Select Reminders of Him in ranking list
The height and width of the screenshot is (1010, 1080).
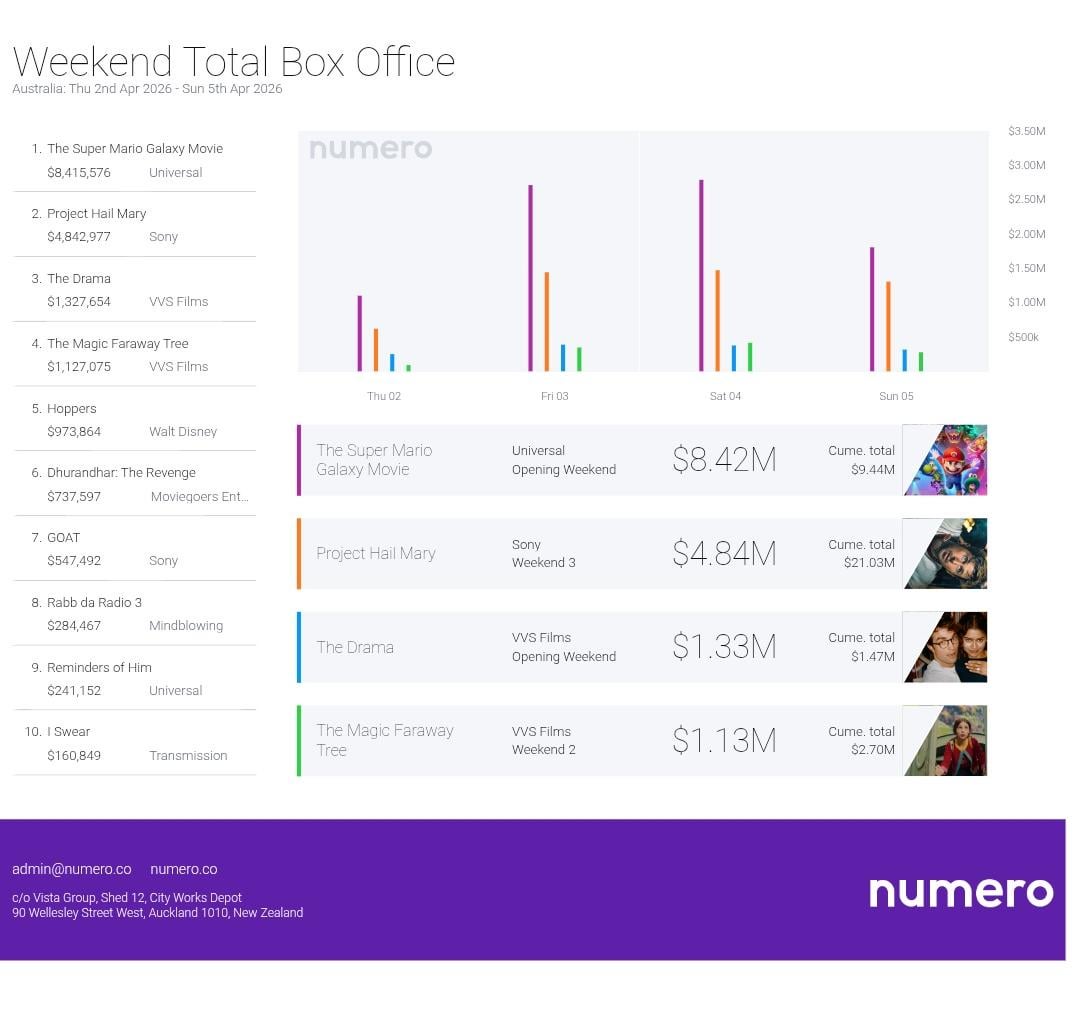[99, 667]
